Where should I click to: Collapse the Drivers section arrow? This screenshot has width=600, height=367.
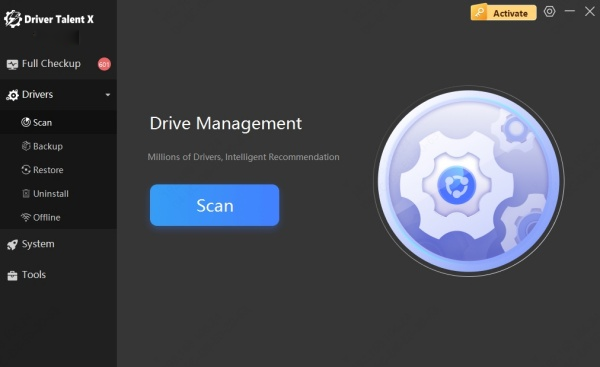coord(108,95)
